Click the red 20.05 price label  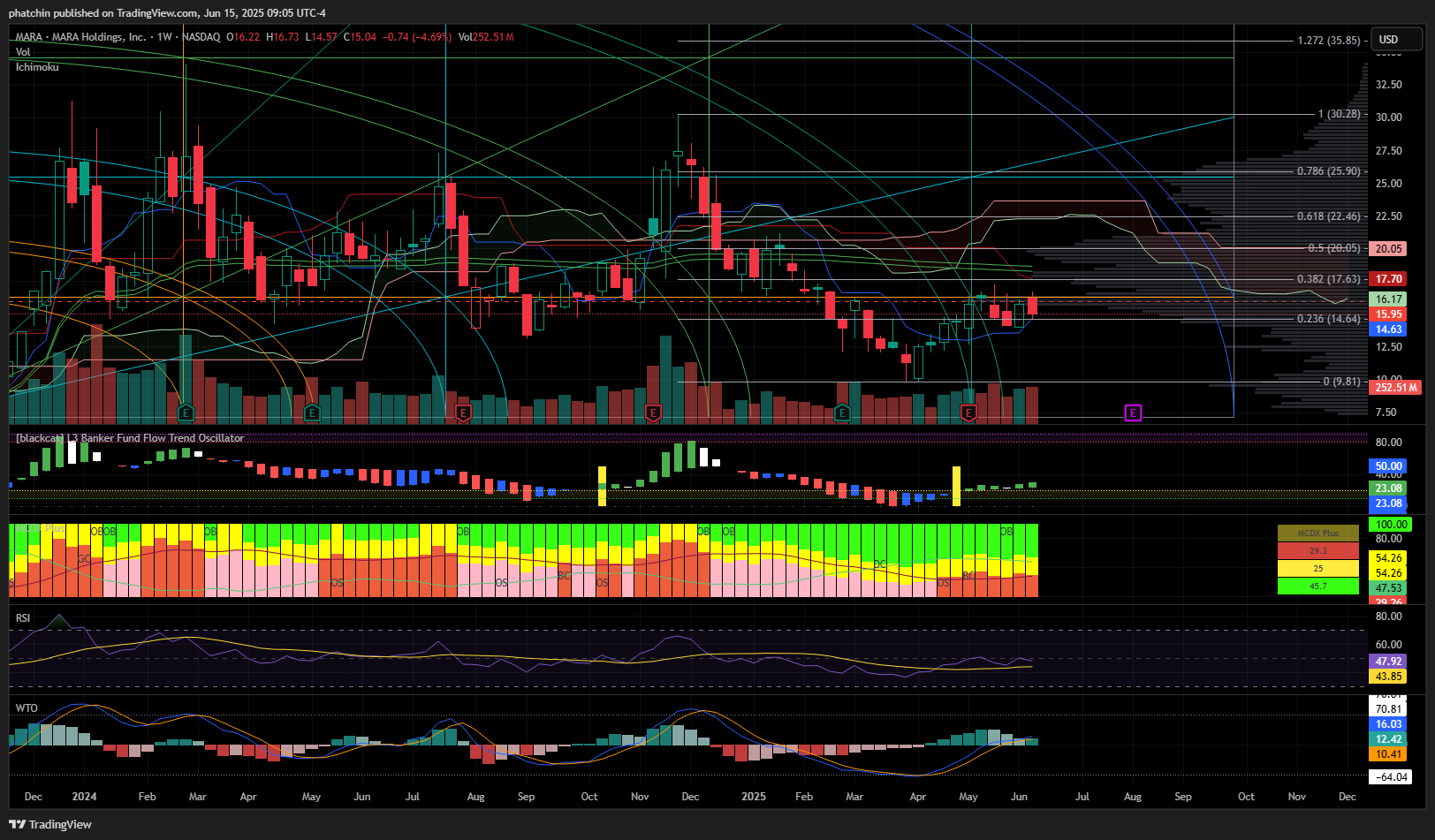[x=1389, y=249]
